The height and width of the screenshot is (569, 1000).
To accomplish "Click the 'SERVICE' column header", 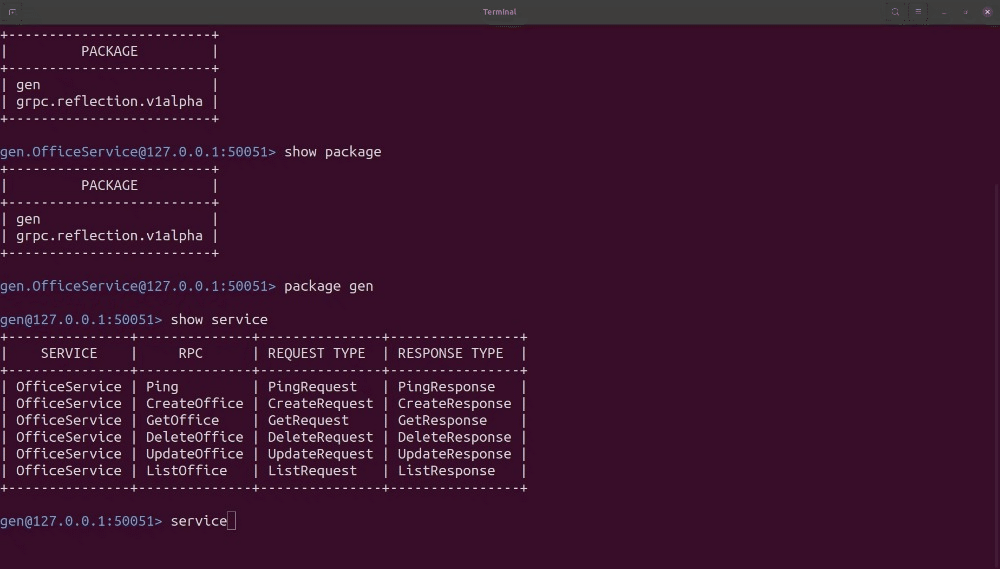I will [69, 353].
